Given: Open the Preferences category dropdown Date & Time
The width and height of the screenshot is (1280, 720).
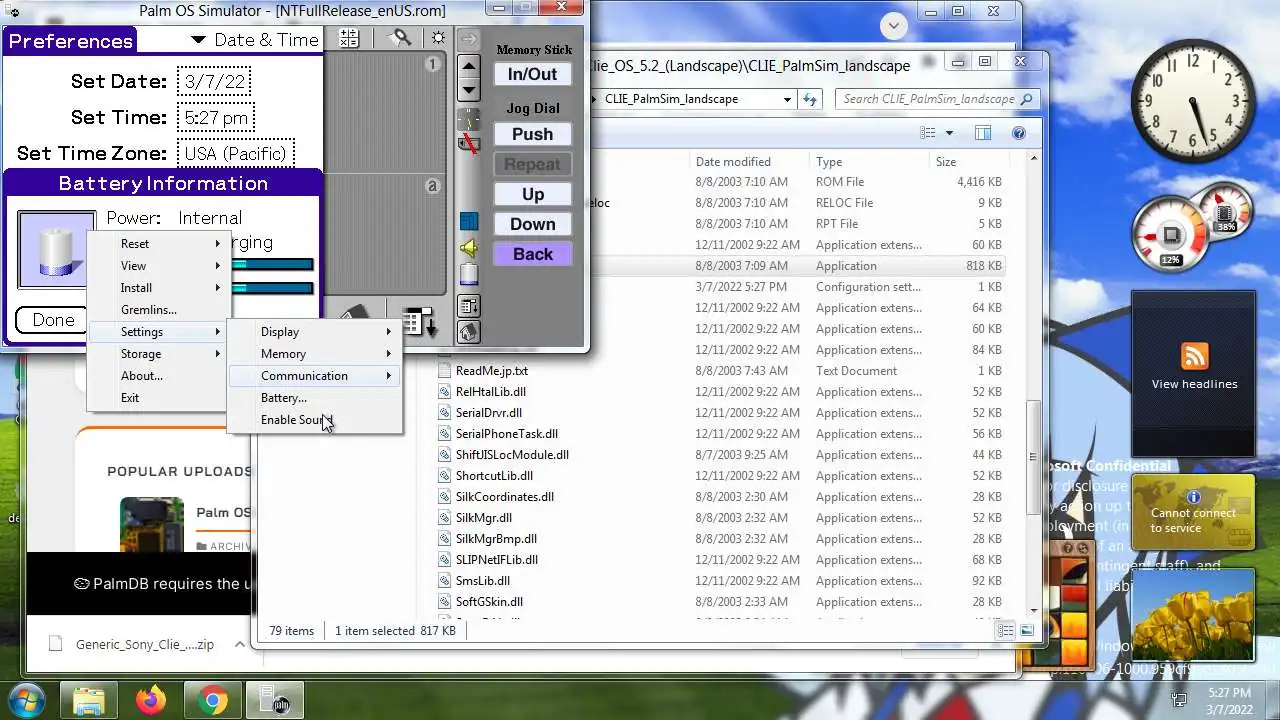Looking at the screenshot, I should coord(254,40).
